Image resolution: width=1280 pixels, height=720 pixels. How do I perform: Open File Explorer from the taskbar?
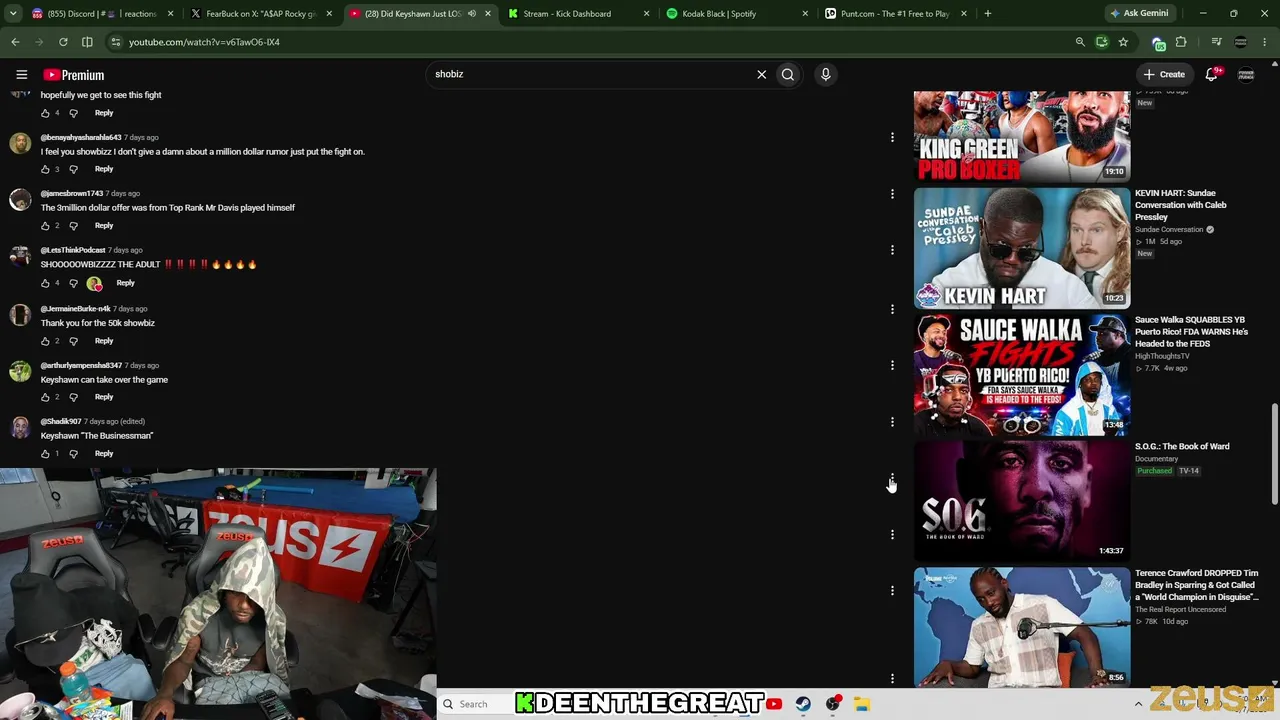point(862,704)
